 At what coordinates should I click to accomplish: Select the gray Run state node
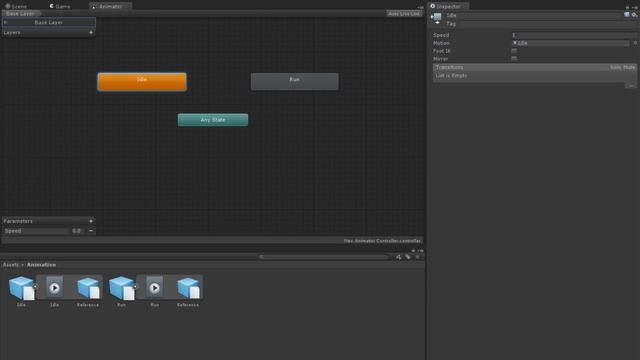tap(294, 82)
